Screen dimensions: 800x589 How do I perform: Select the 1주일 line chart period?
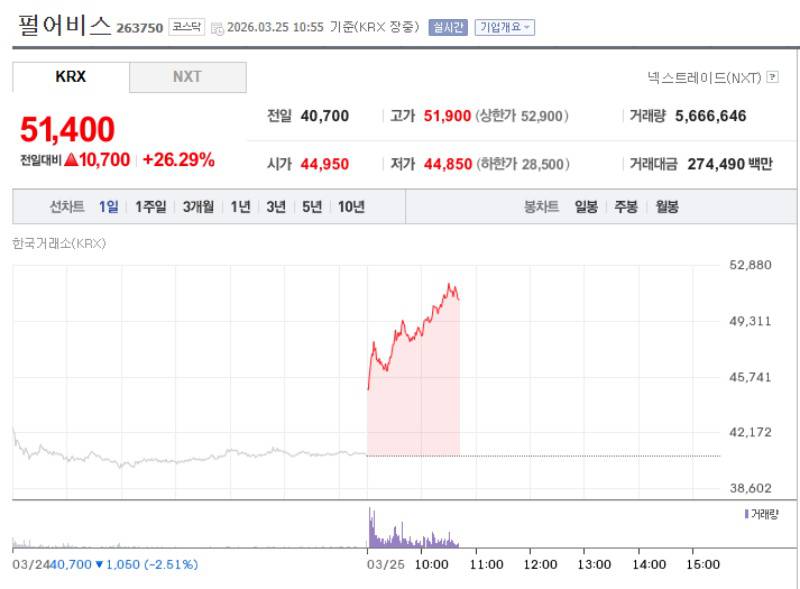pos(151,207)
